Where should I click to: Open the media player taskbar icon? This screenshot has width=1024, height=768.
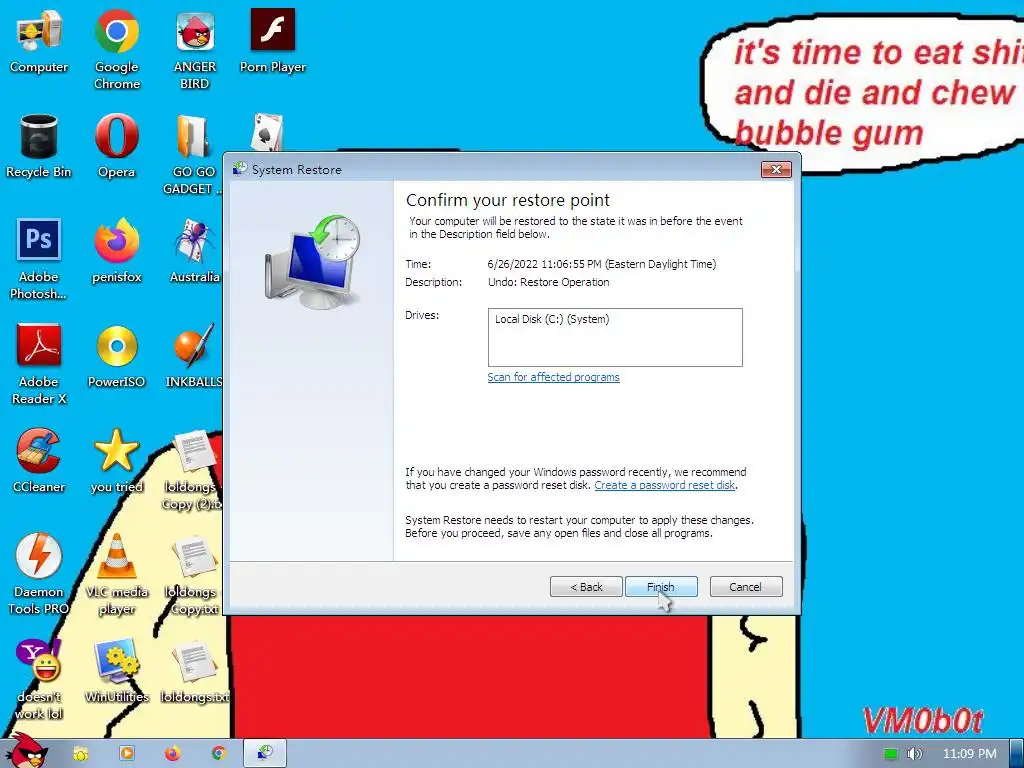click(127, 754)
